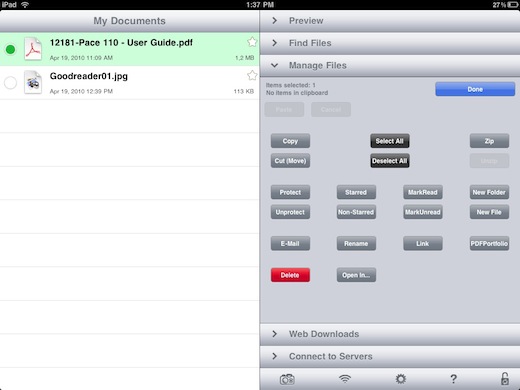This screenshot has height=390, width=520.
Task: Deselect the green circle of 12181-Pace 110 file
Action: (x=10, y=49)
